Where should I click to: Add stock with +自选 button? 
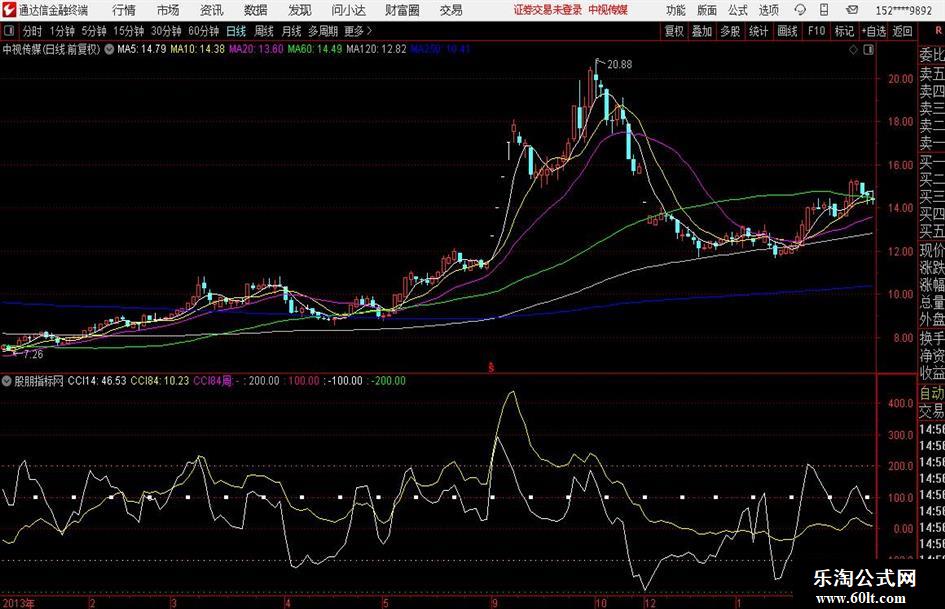point(874,31)
